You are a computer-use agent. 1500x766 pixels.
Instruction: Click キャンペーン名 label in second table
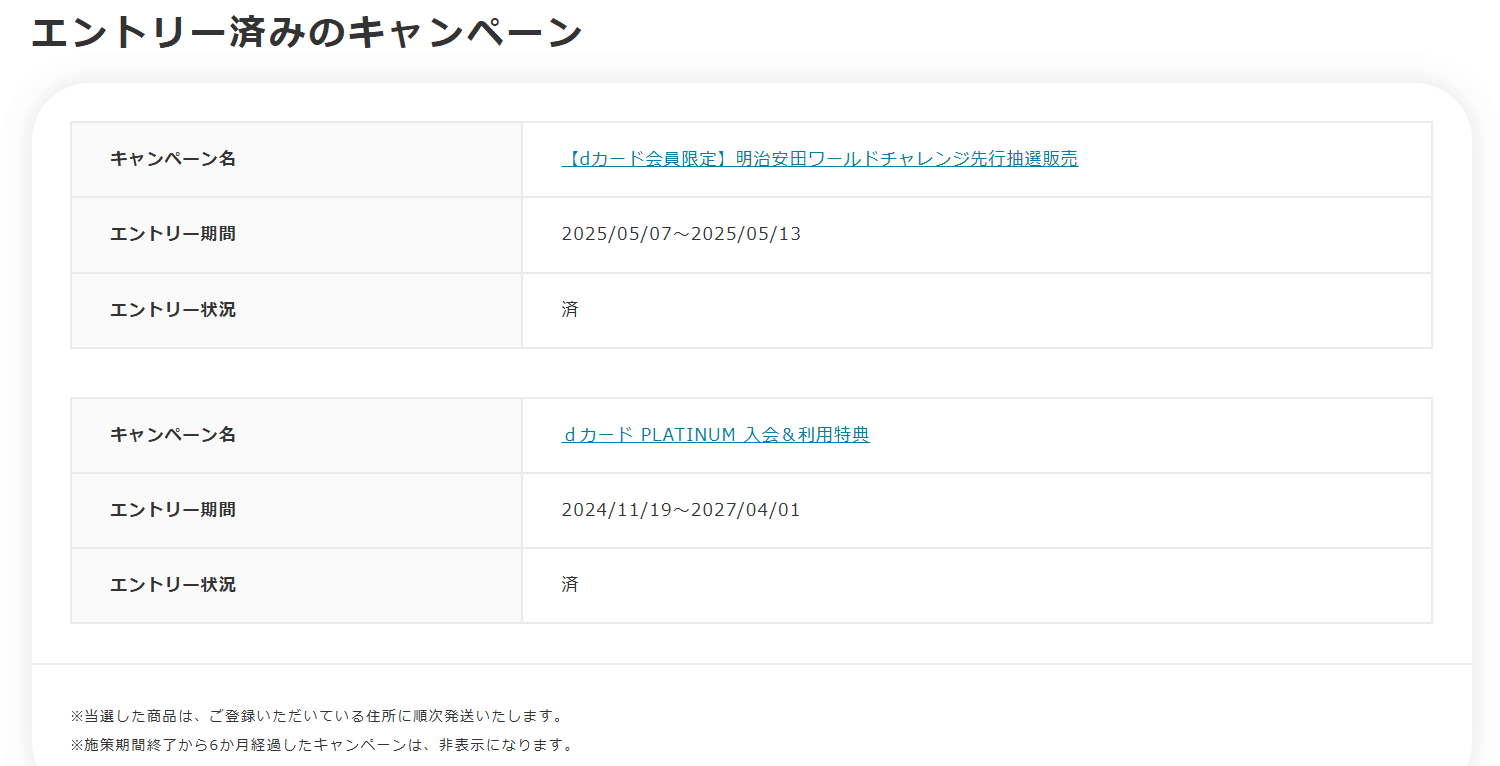pos(173,435)
